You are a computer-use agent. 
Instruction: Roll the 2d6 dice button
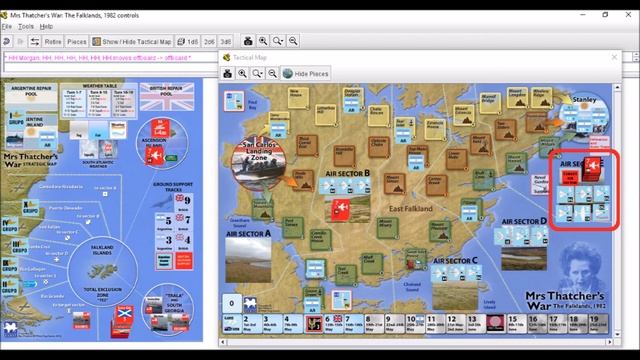coord(209,41)
